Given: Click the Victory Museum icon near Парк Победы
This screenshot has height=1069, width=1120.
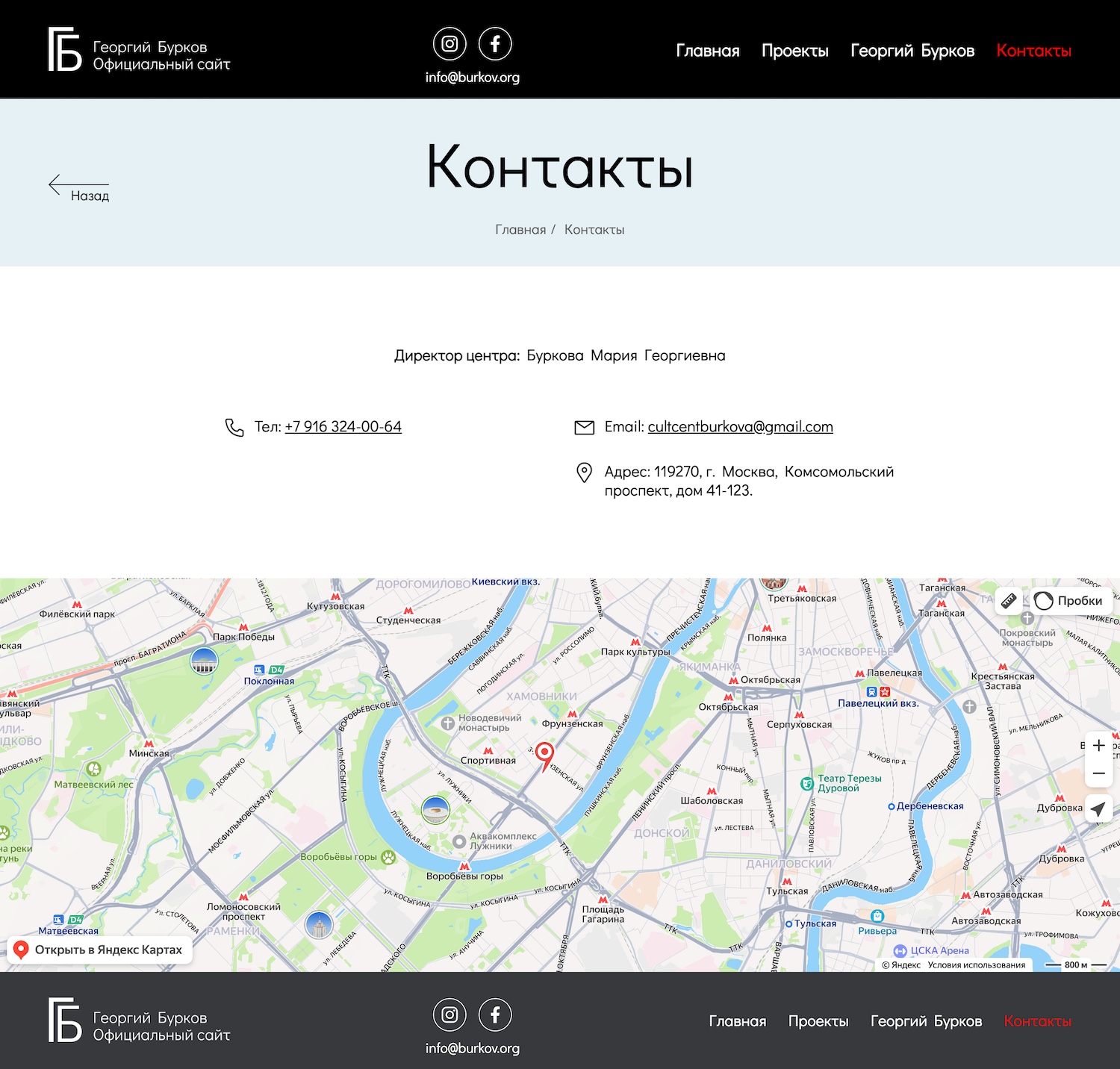Looking at the screenshot, I should tap(204, 661).
